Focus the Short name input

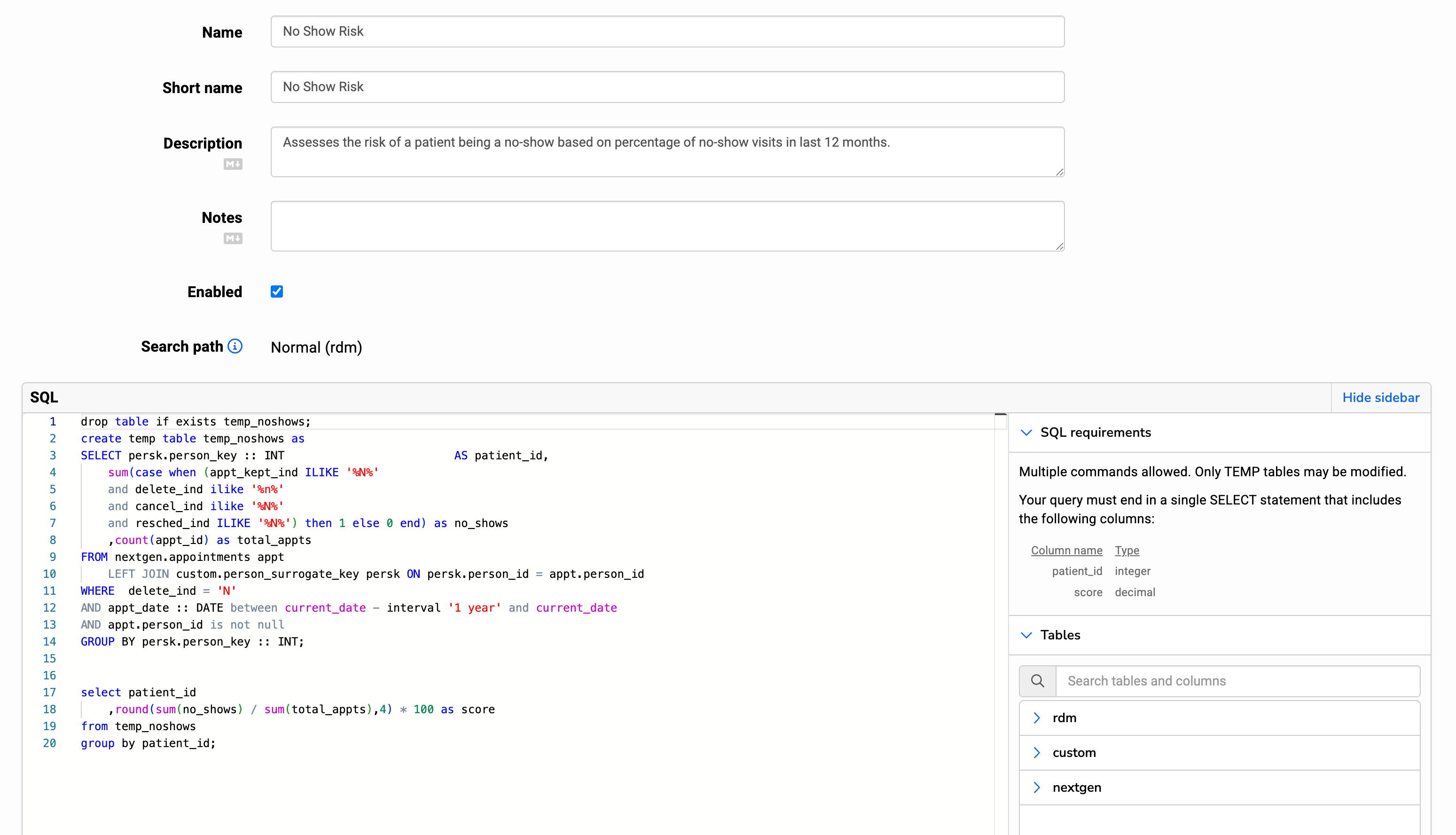point(667,87)
